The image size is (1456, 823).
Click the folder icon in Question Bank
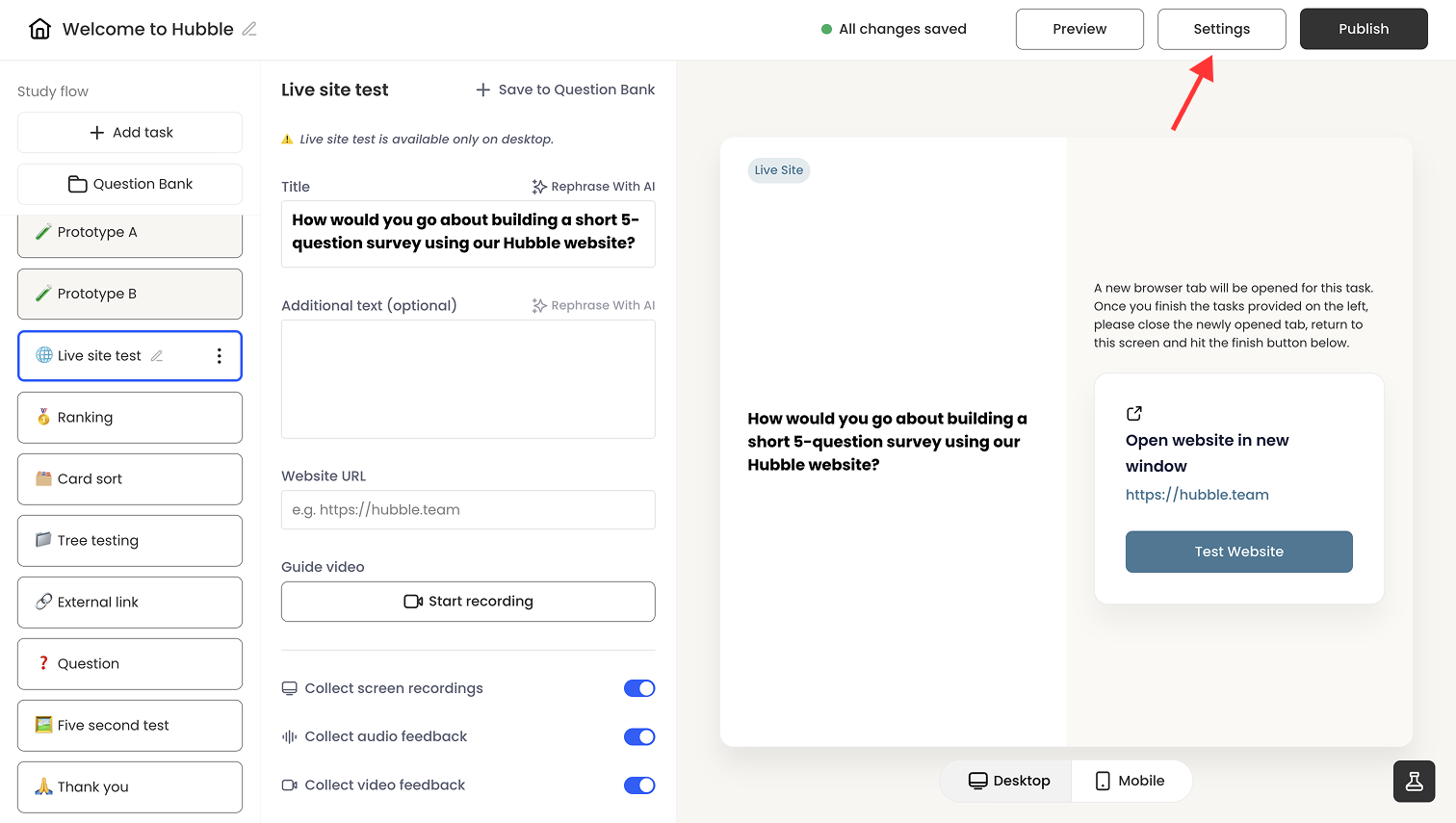click(x=77, y=184)
